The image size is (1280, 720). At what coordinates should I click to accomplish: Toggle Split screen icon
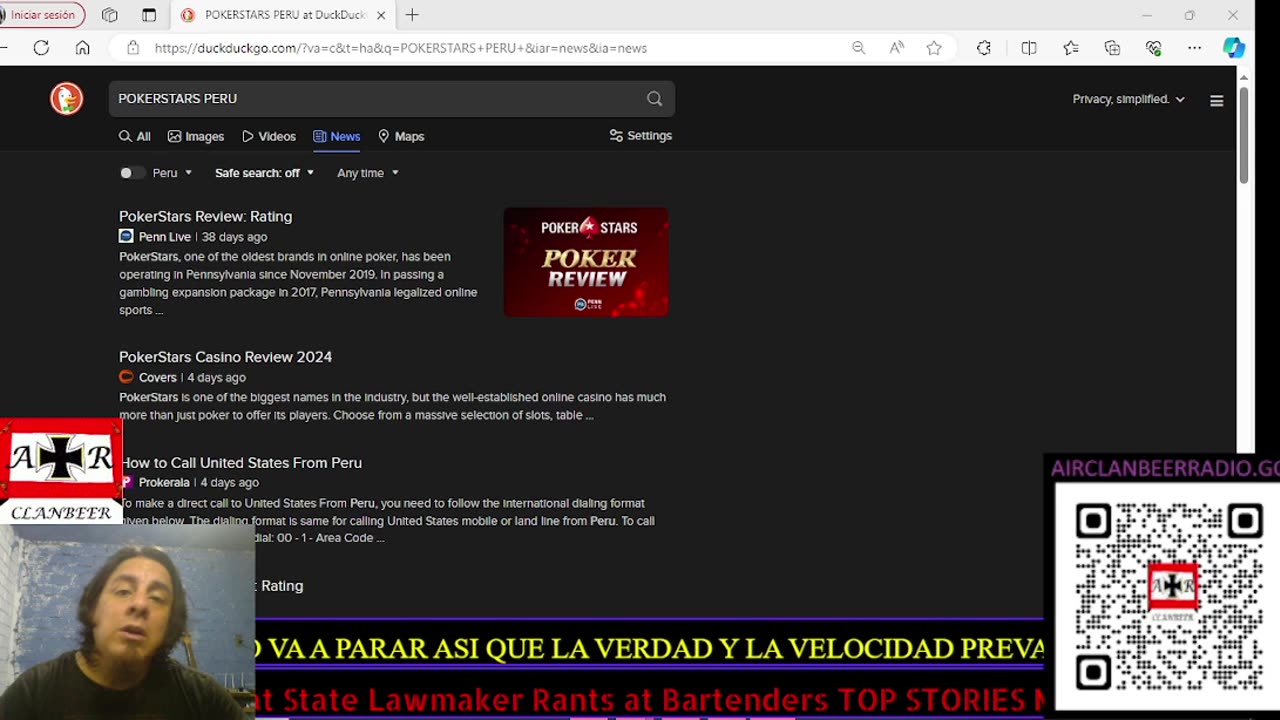(x=1029, y=47)
